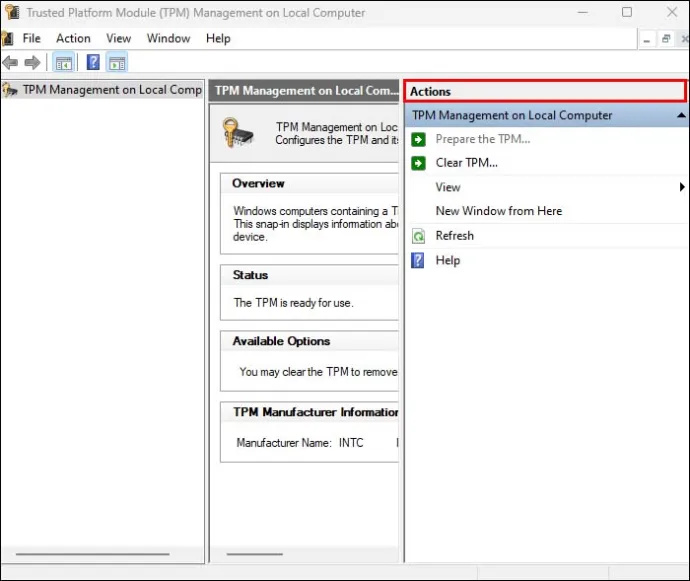Minimize the inner MDI child window
690x581 pixels.
pyautogui.click(x=647, y=40)
